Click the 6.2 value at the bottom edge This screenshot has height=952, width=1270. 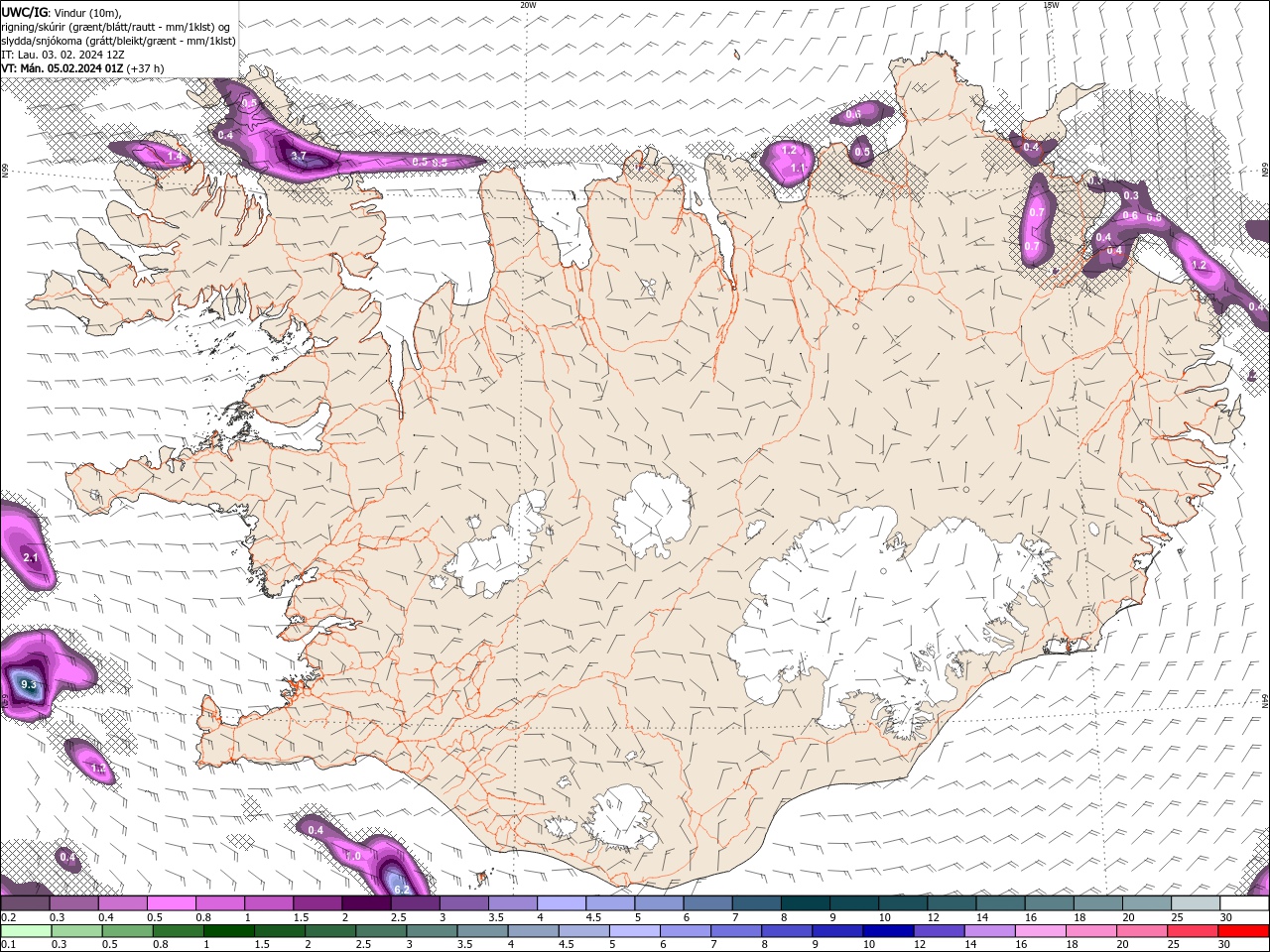tap(402, 890)
